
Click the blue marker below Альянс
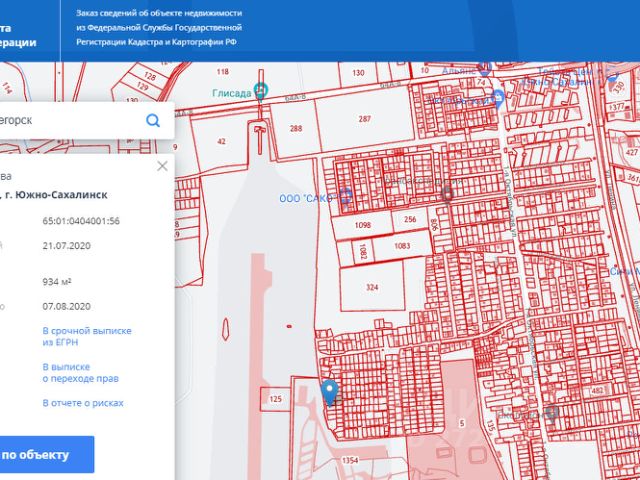pyautogui.click(x=498, y=97)
